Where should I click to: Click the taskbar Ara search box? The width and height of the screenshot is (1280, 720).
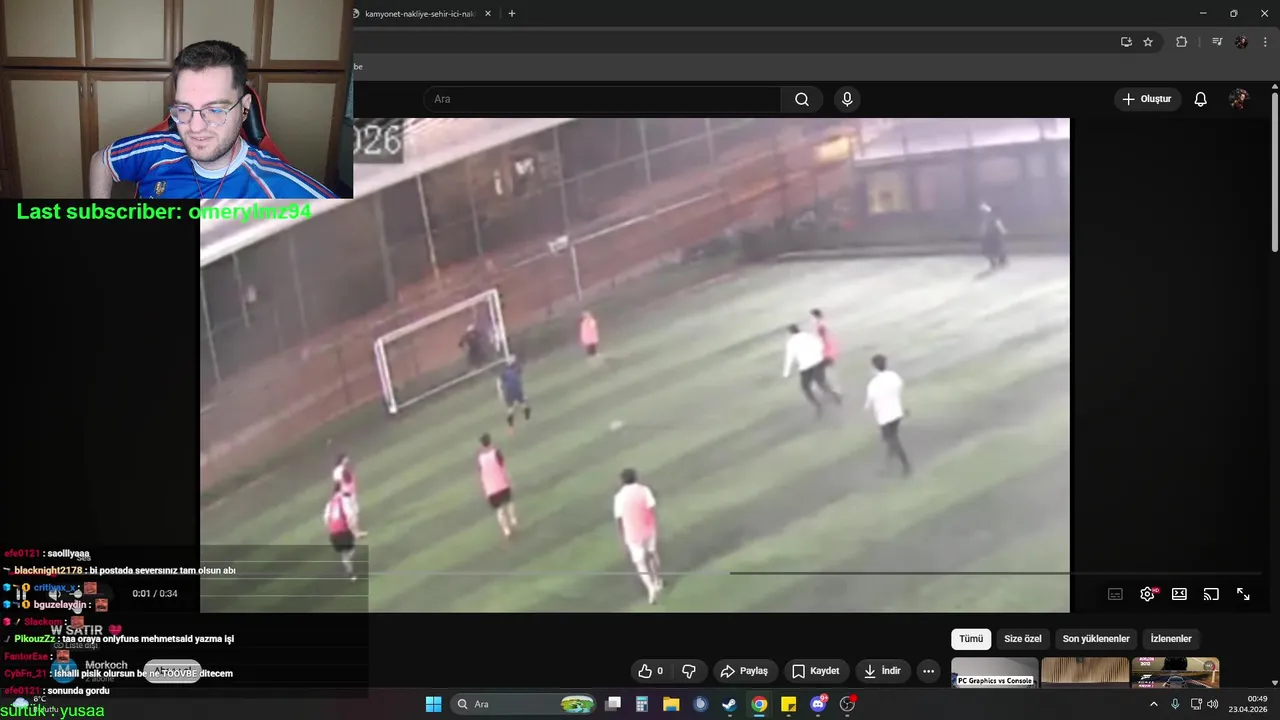[x=524, y=704]
